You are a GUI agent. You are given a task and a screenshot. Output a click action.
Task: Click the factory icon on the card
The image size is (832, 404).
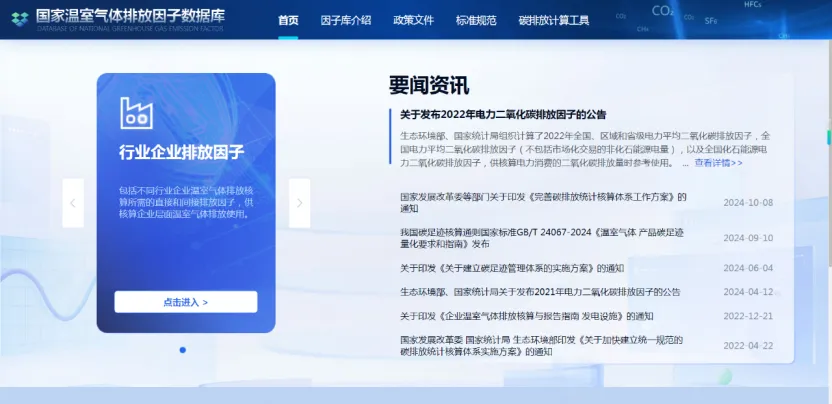point(136,111)
